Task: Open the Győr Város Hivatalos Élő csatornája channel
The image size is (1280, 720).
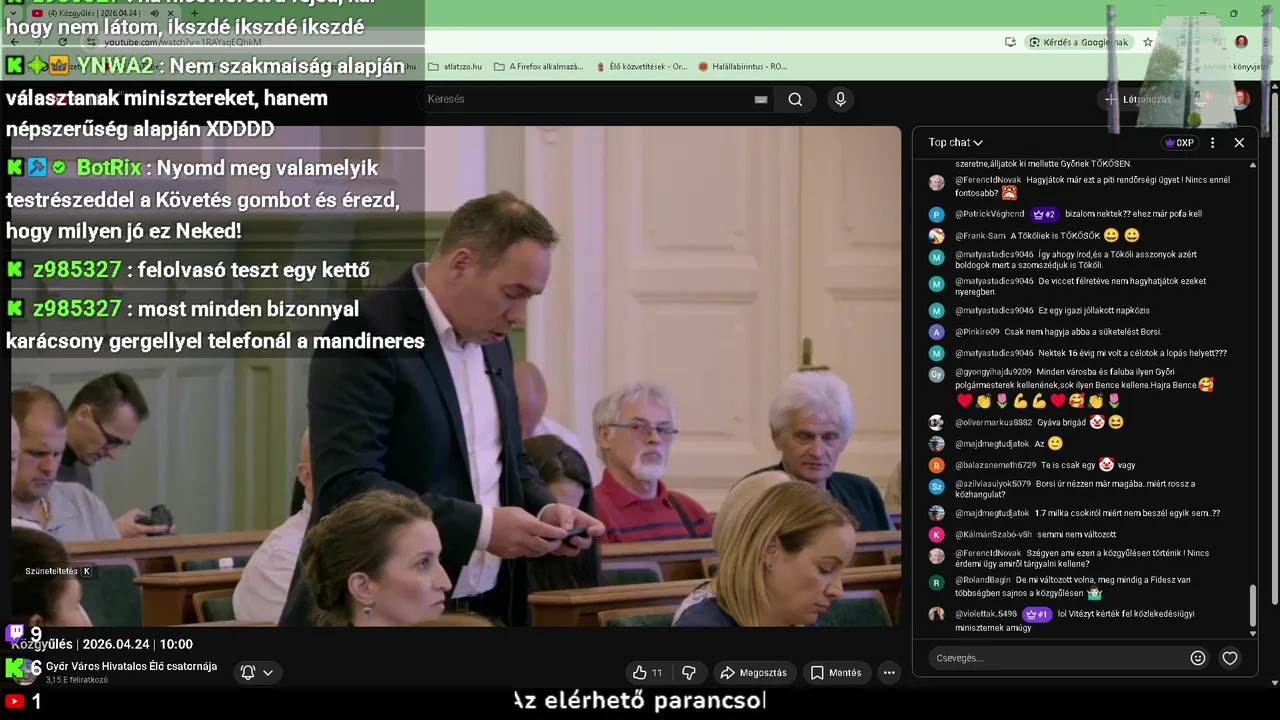Action: tap(131, 666)
